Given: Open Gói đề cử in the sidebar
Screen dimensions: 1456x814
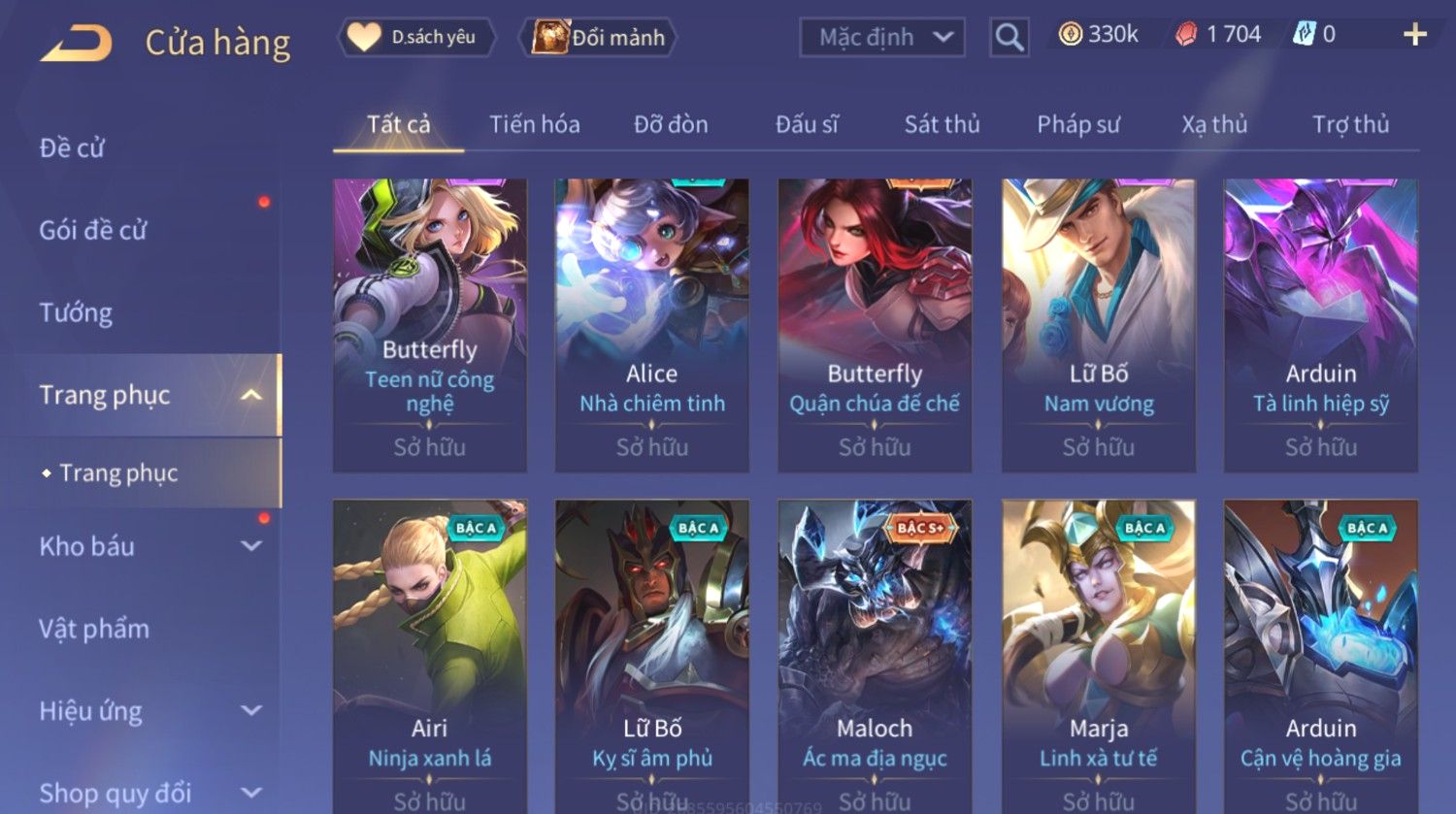Looking at the screenshot, I should pos(93,230).
